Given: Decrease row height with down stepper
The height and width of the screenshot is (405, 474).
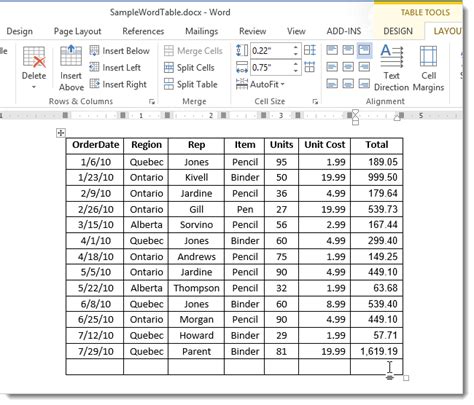Looking at the screenshot, I should 296,54.
